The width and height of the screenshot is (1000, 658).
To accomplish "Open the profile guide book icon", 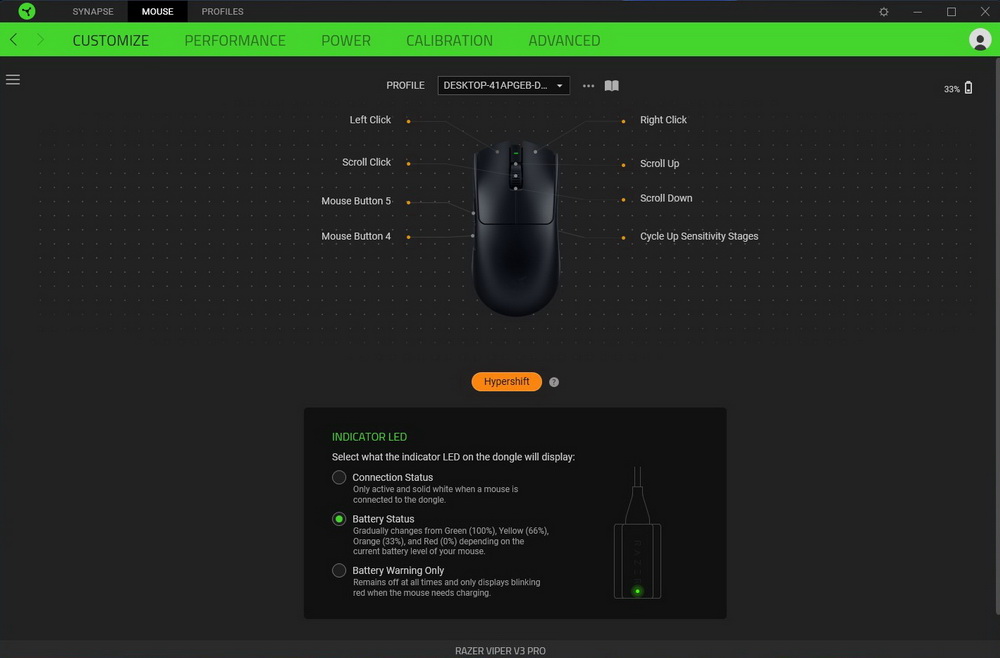I will click(612, 85).
